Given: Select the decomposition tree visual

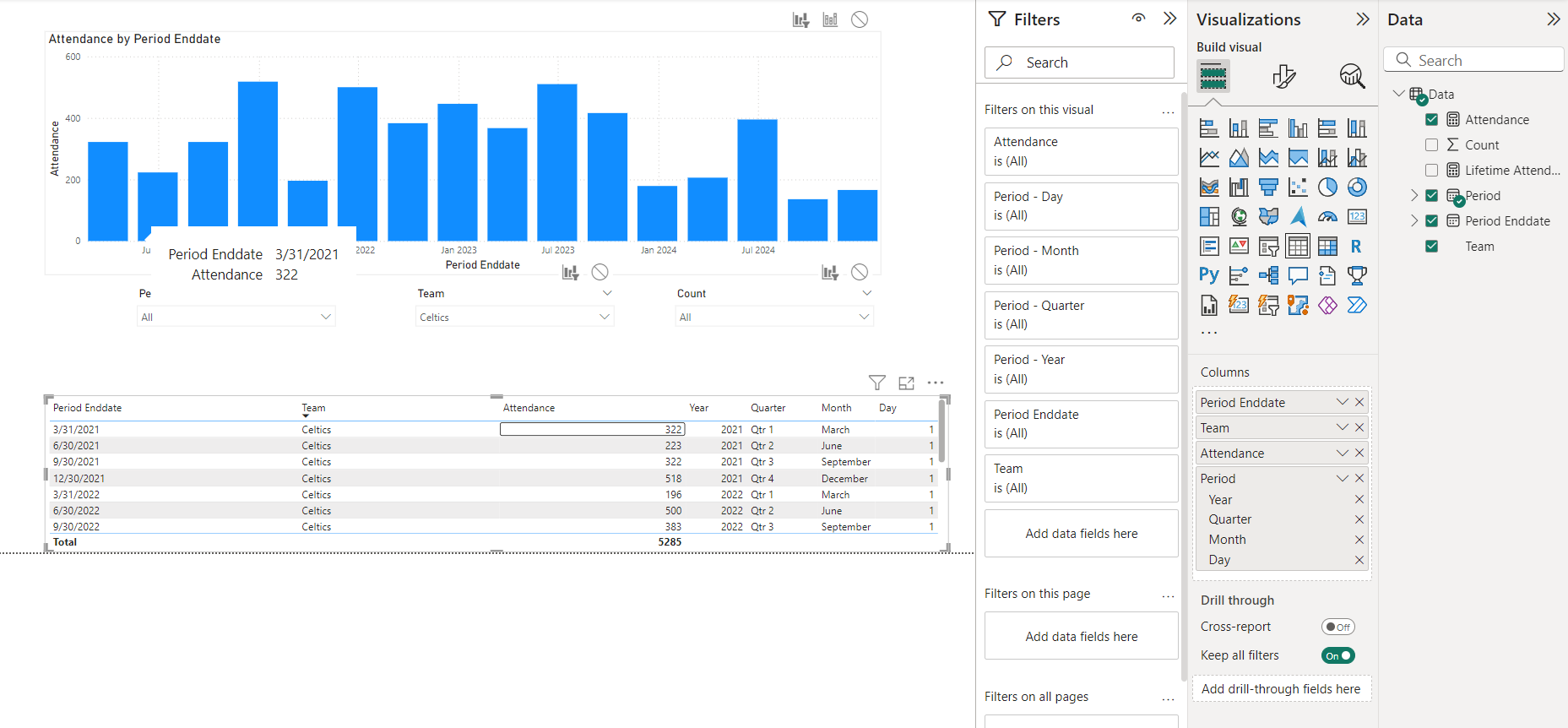Looking at the screenshot, I should tap(1268, 275).
